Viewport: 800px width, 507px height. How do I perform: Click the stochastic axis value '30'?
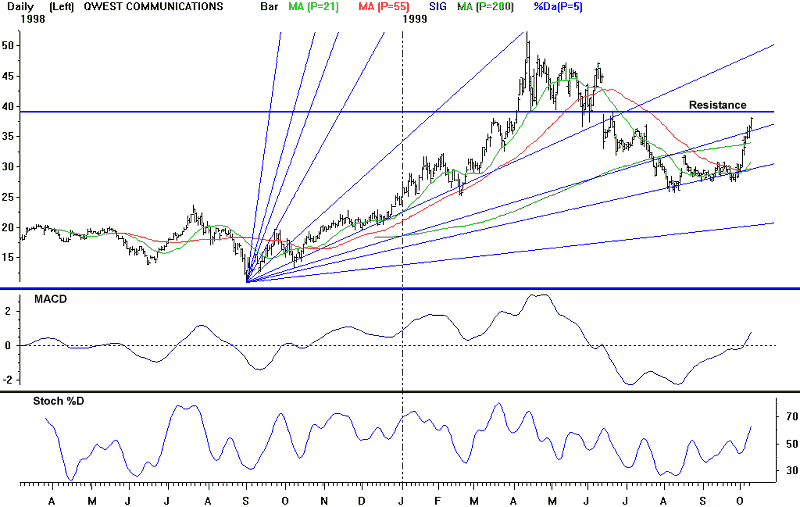pyautogui.click(x=792, y=470)
